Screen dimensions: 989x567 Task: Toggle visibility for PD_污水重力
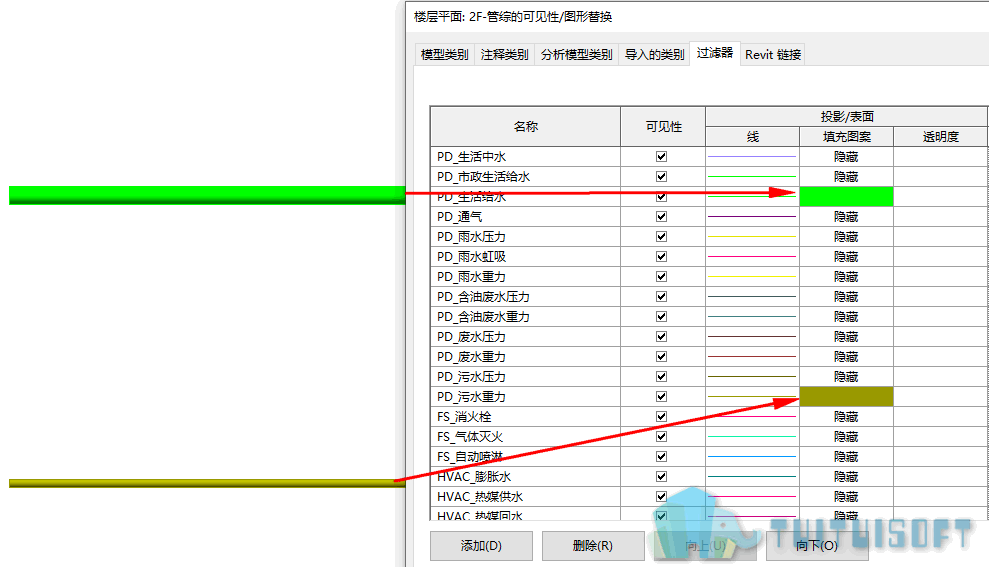point(661,397)
